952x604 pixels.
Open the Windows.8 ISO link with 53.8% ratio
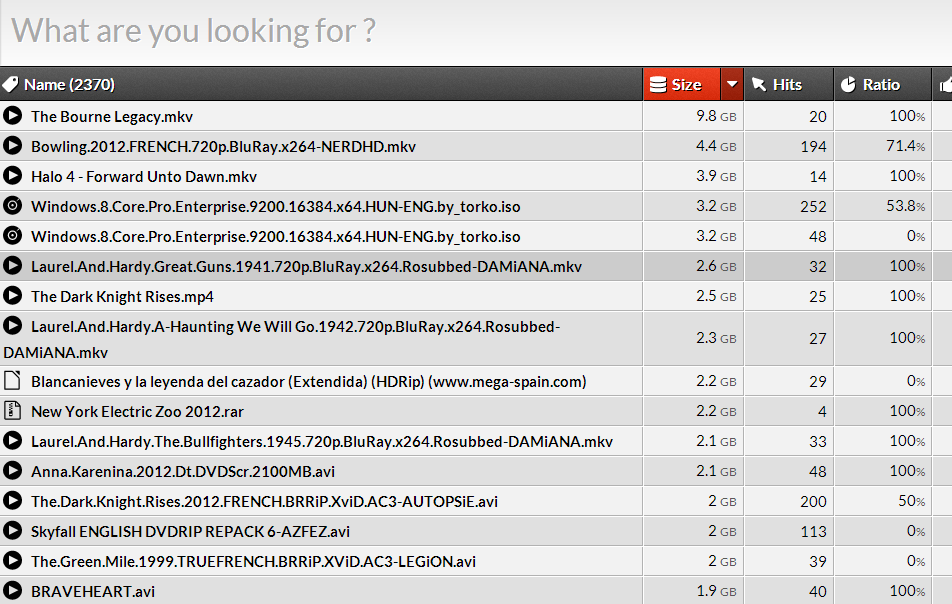point(276,206)
